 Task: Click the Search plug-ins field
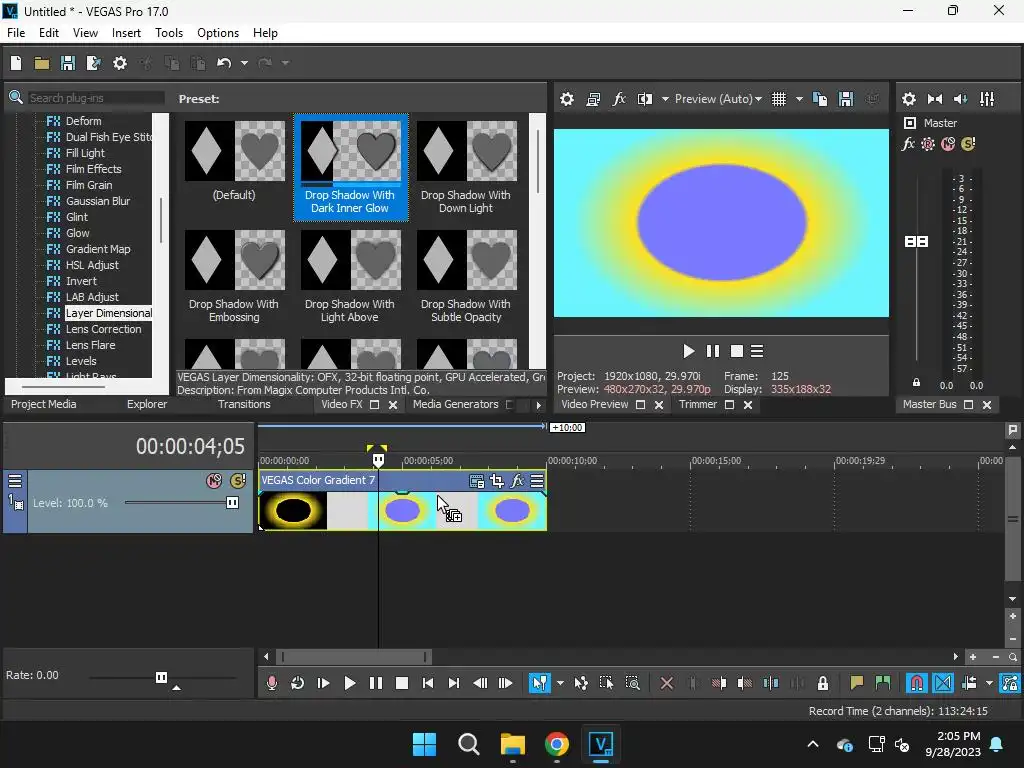click(x=96, y=98)
